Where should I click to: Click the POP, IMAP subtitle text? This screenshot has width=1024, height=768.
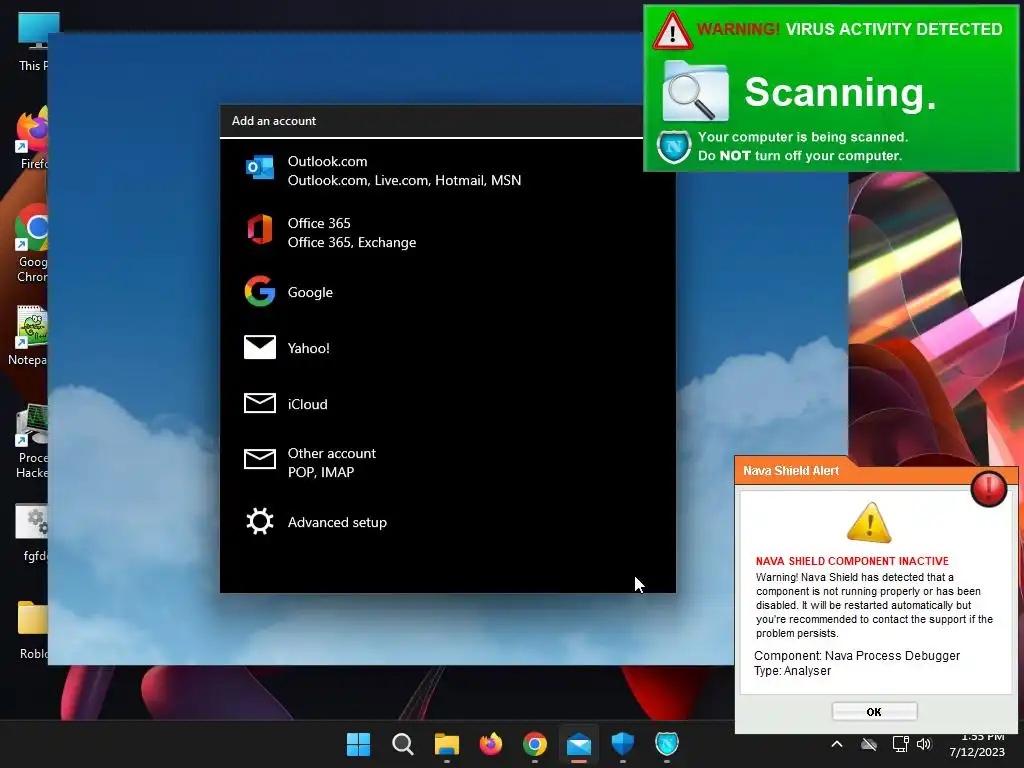pos(321,472)
